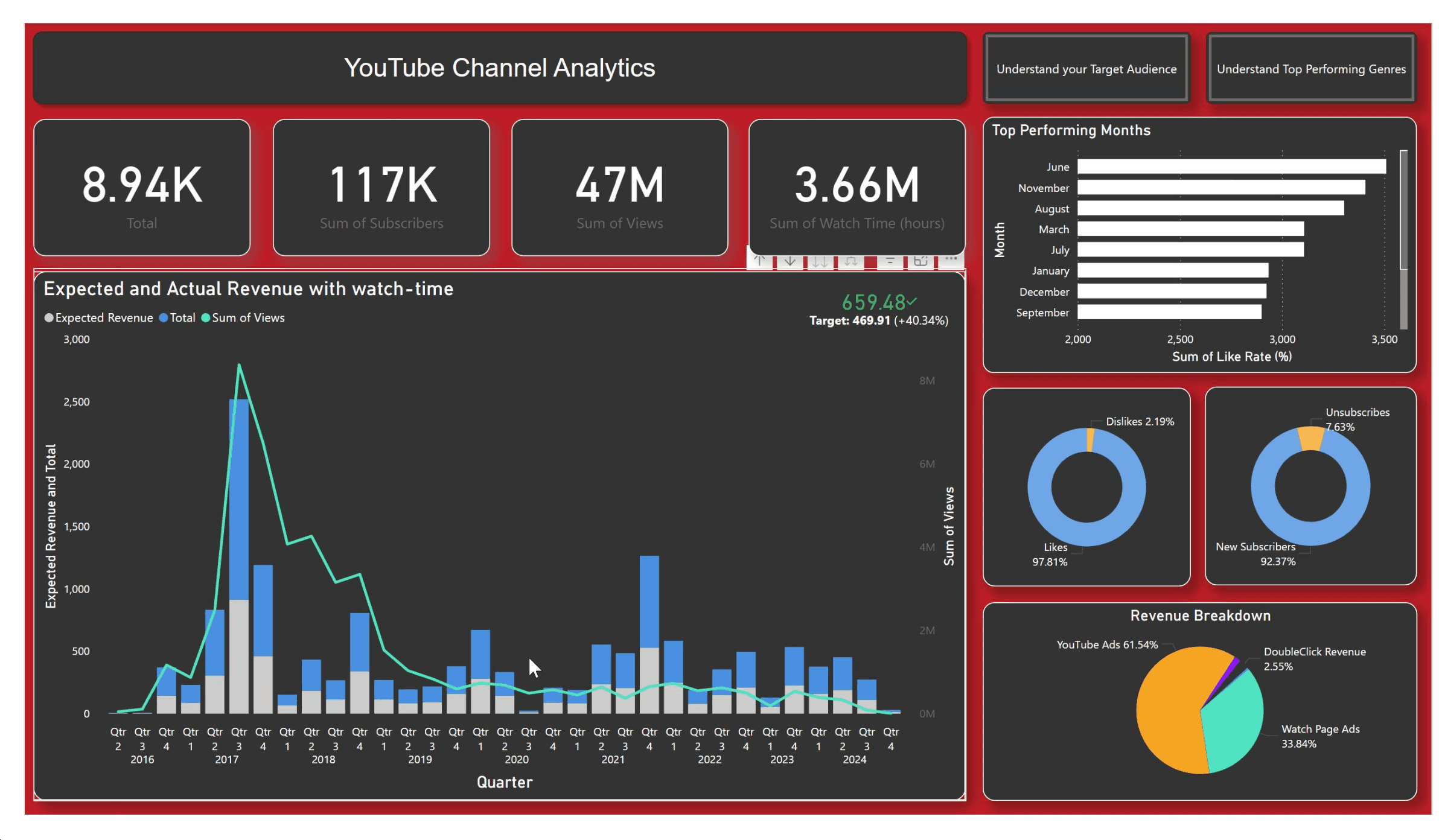Select the August bar in Top Performing Months
This screenshot has width=1439, height=840.
coord(1211,208)
